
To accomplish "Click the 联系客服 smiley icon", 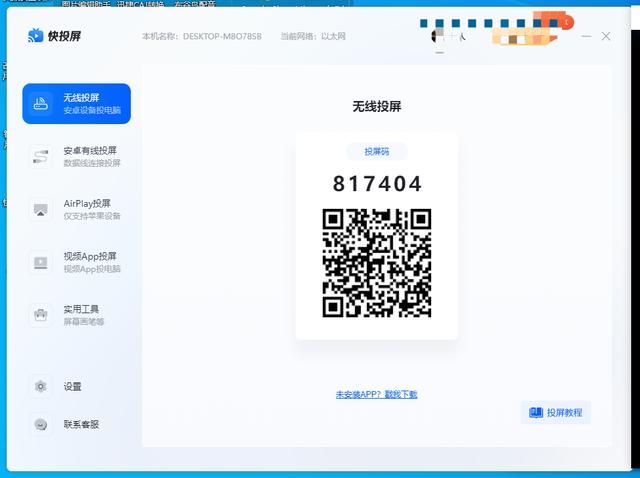I will tap(40, 425).
